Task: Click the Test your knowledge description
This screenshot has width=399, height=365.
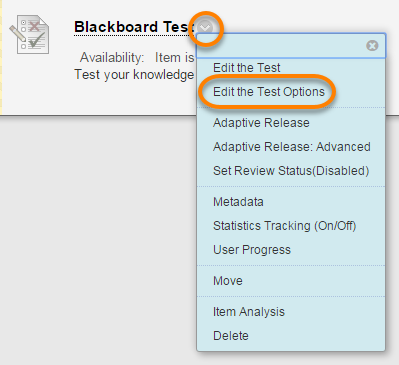Action: pos(134,75)
